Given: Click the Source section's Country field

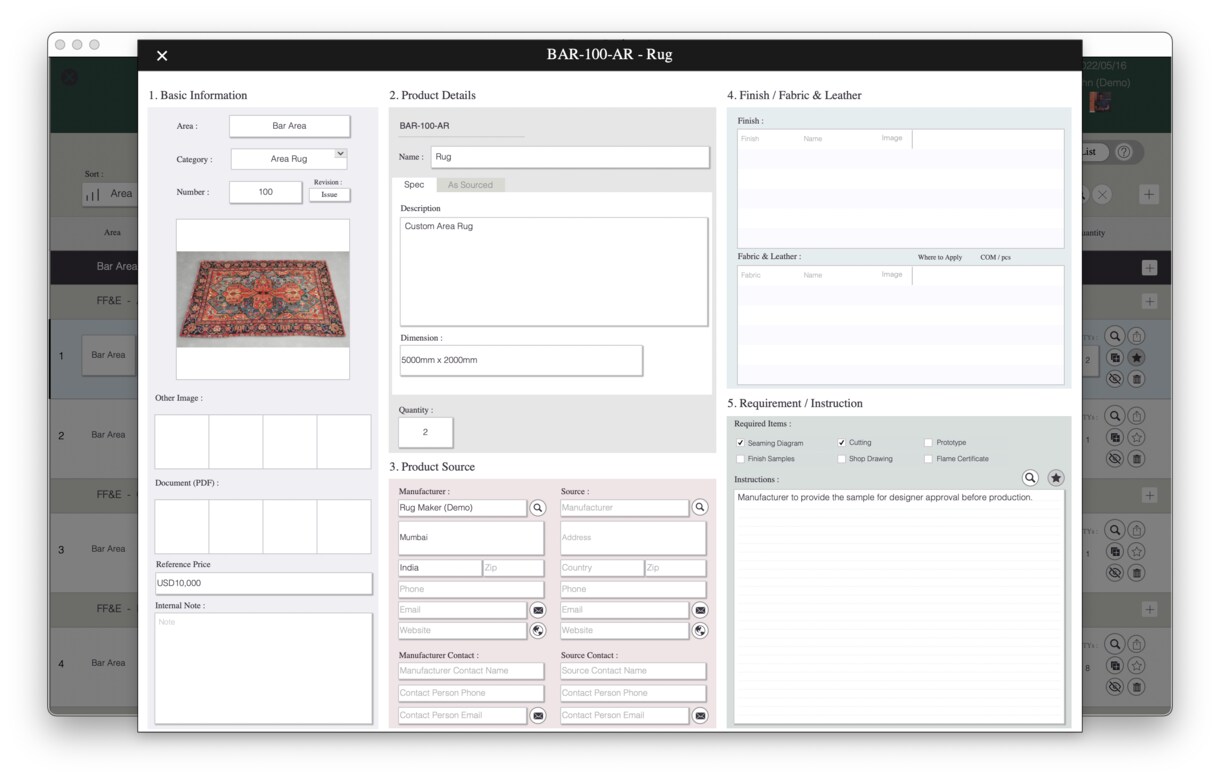Looking at the screenshot, I should [602, 568].
